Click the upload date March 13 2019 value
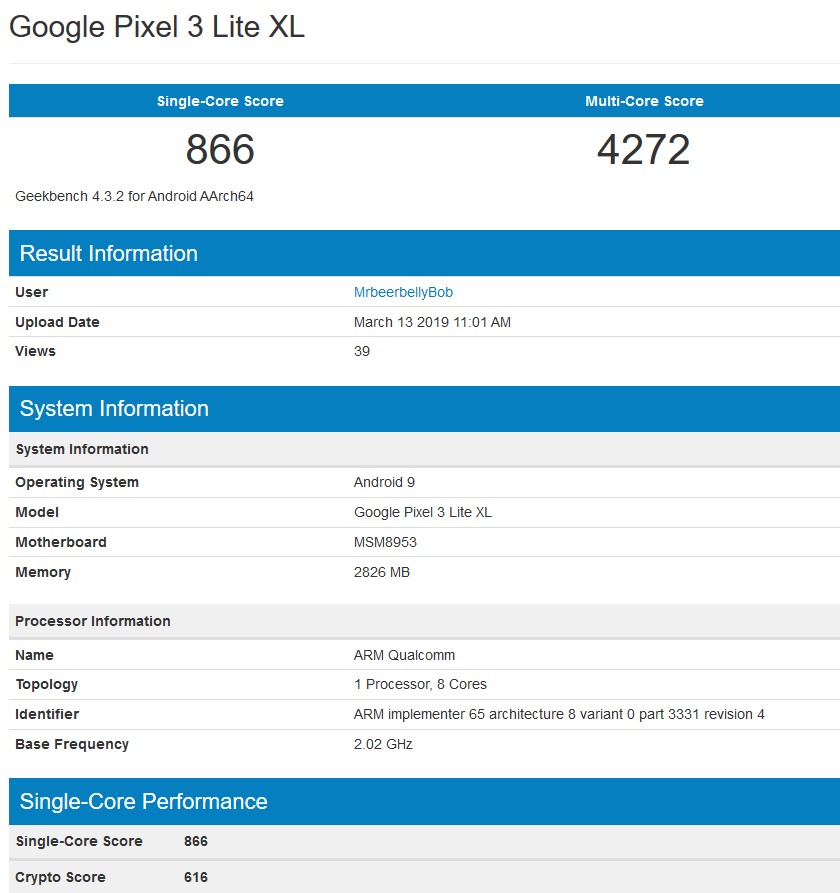 (x=432, y=322)
